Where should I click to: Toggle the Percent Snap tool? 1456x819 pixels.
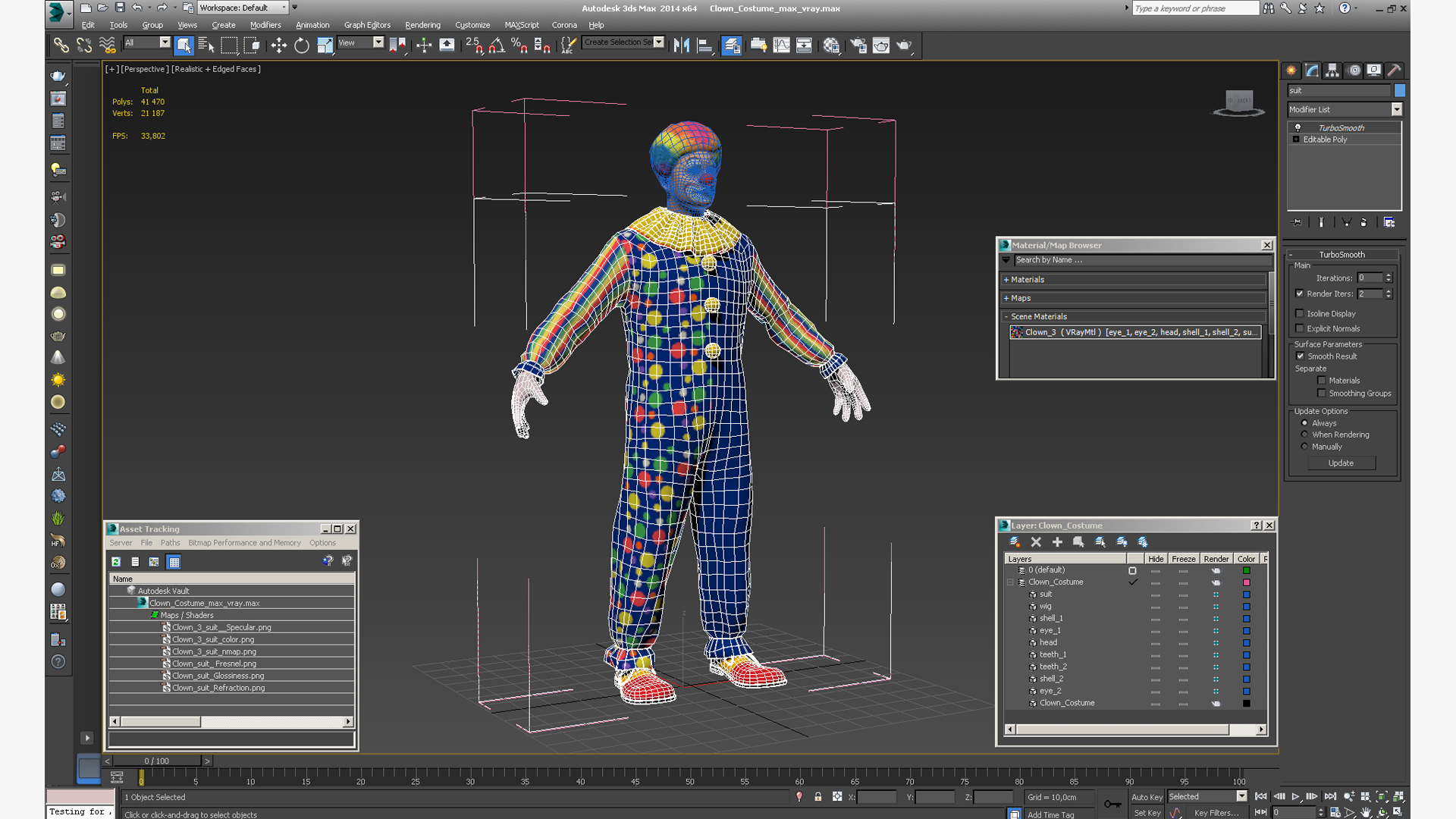pyautogui.click(x=519, y=45)
